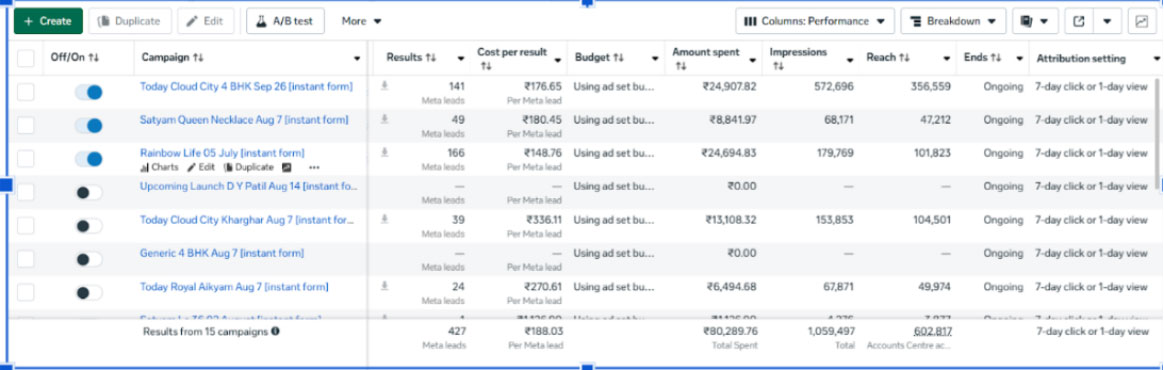
Task: Click the download icon in the 166 results row
Action: [x=385, y=152]
